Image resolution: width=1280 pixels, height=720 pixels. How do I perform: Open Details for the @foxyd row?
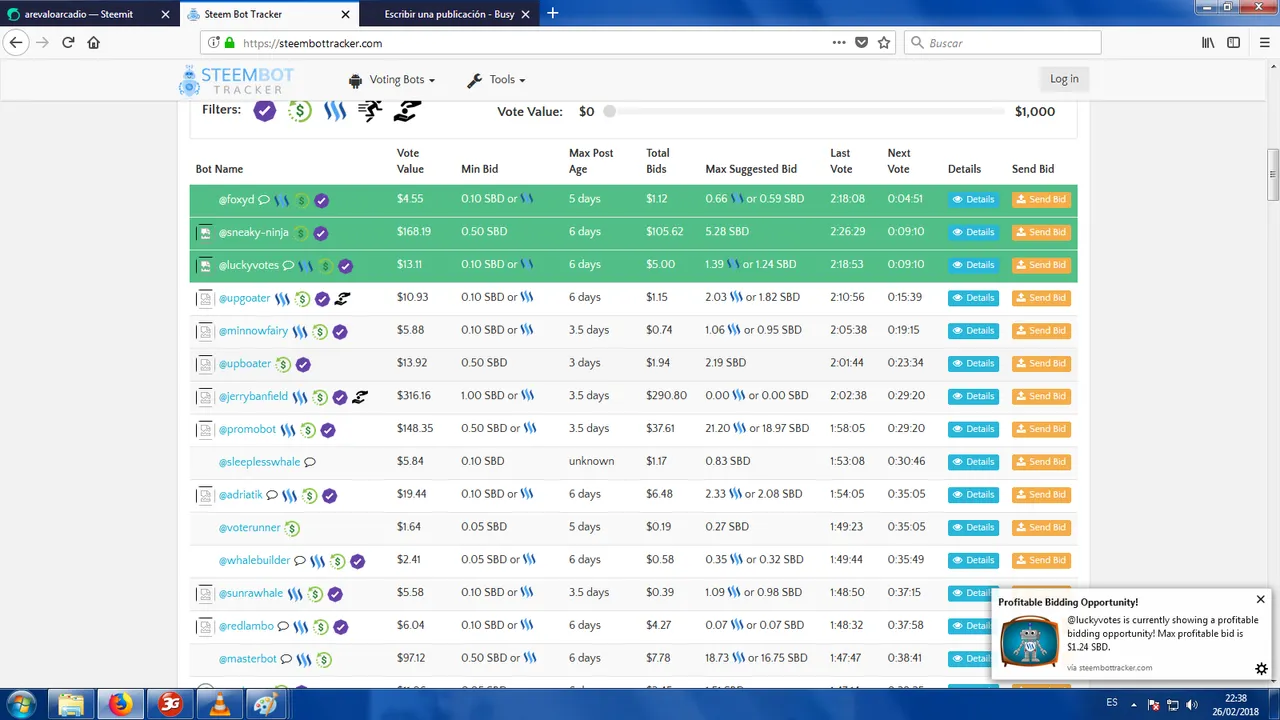point(973,199)
